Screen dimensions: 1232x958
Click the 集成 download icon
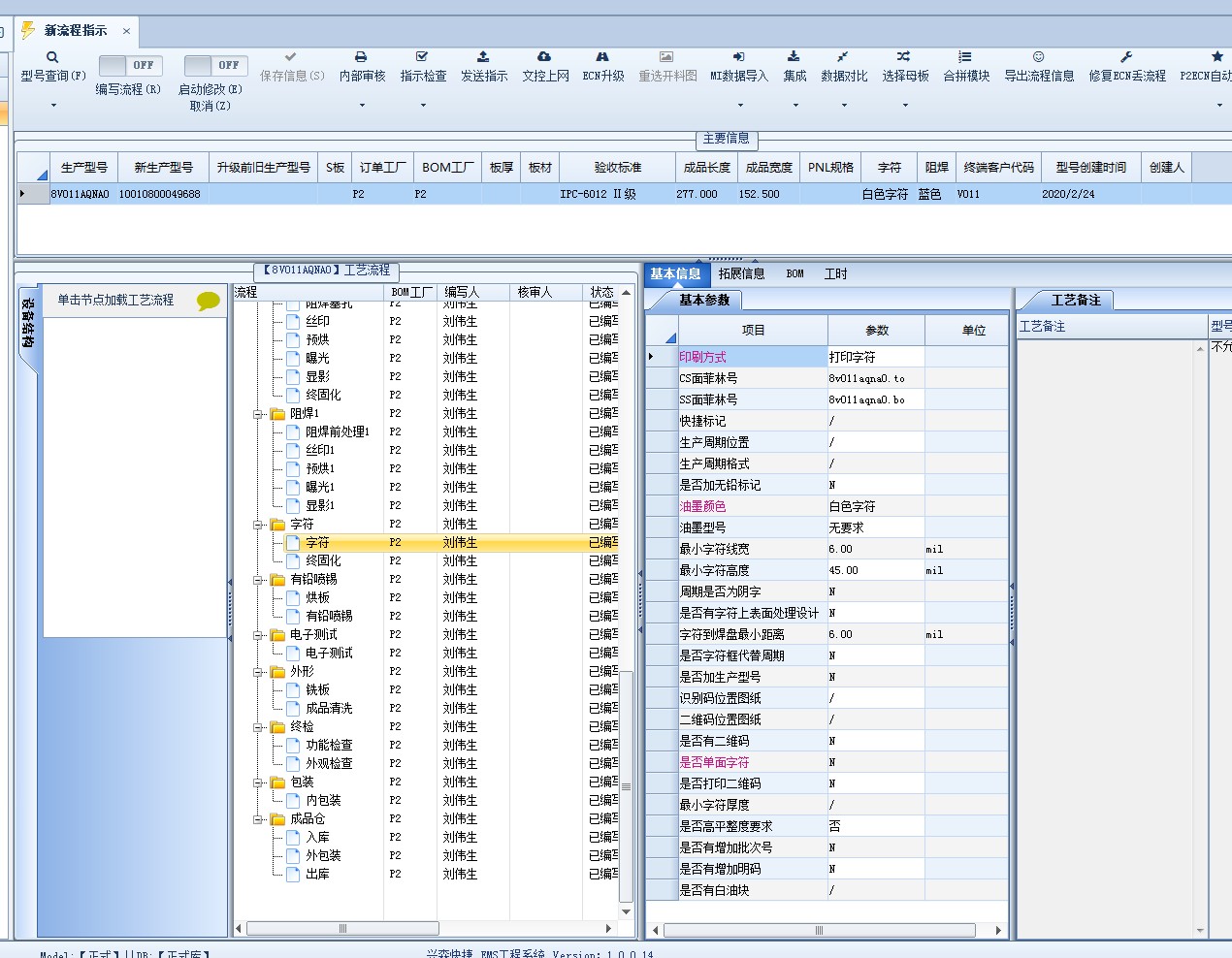(794, 57)
